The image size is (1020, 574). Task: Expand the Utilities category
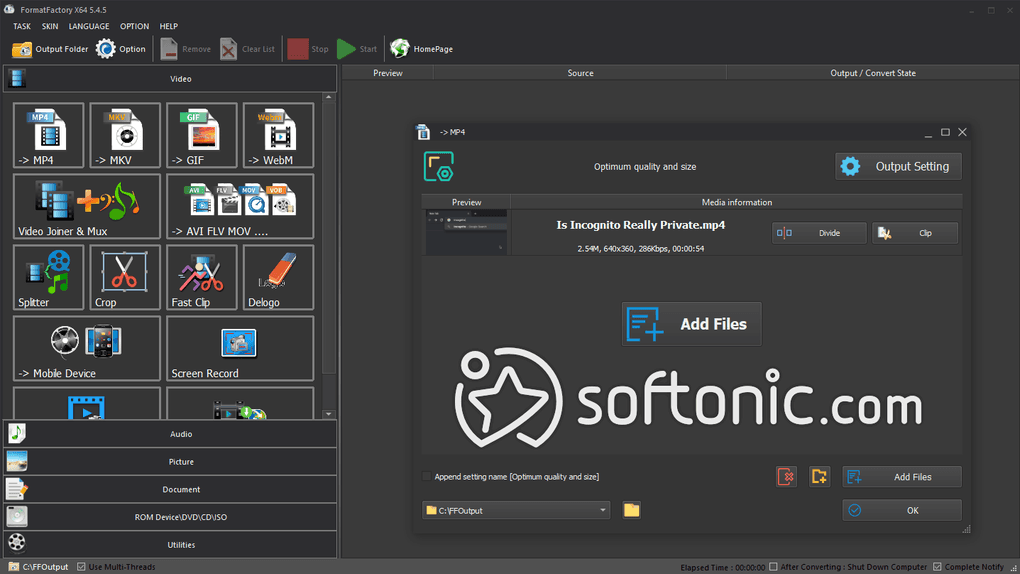(170, 545)
